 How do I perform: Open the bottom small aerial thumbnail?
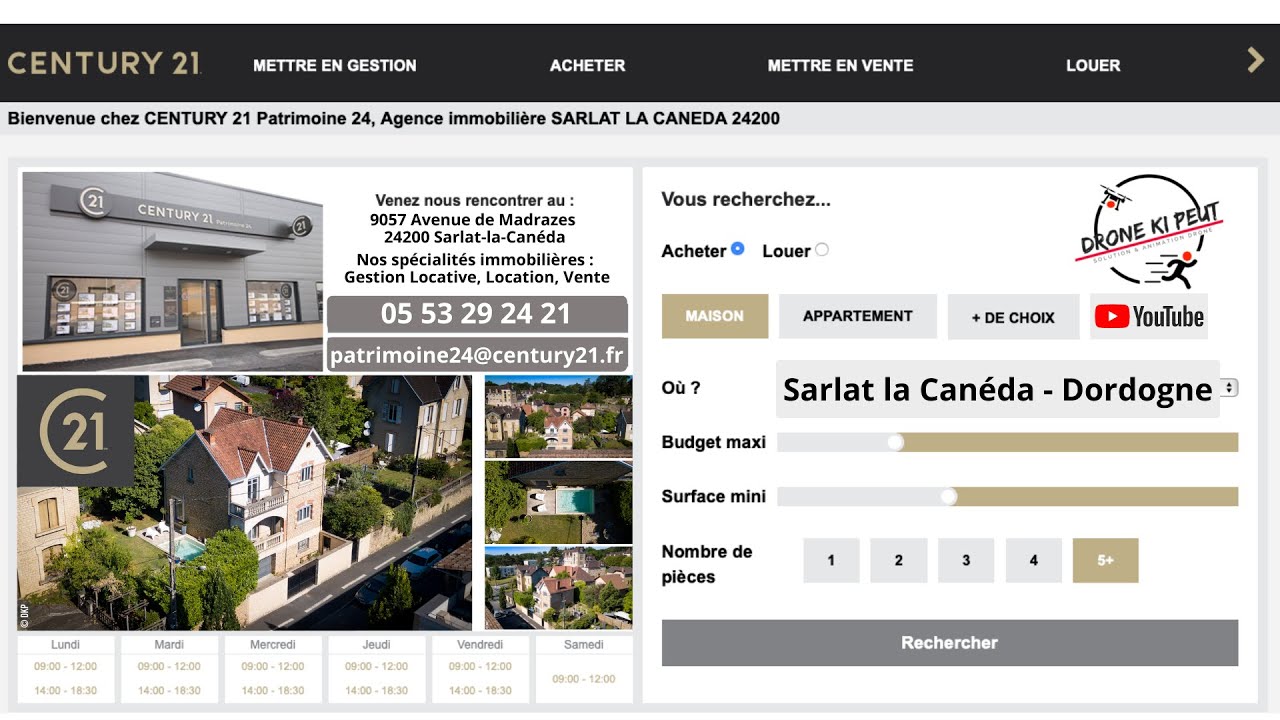[558, 588]
